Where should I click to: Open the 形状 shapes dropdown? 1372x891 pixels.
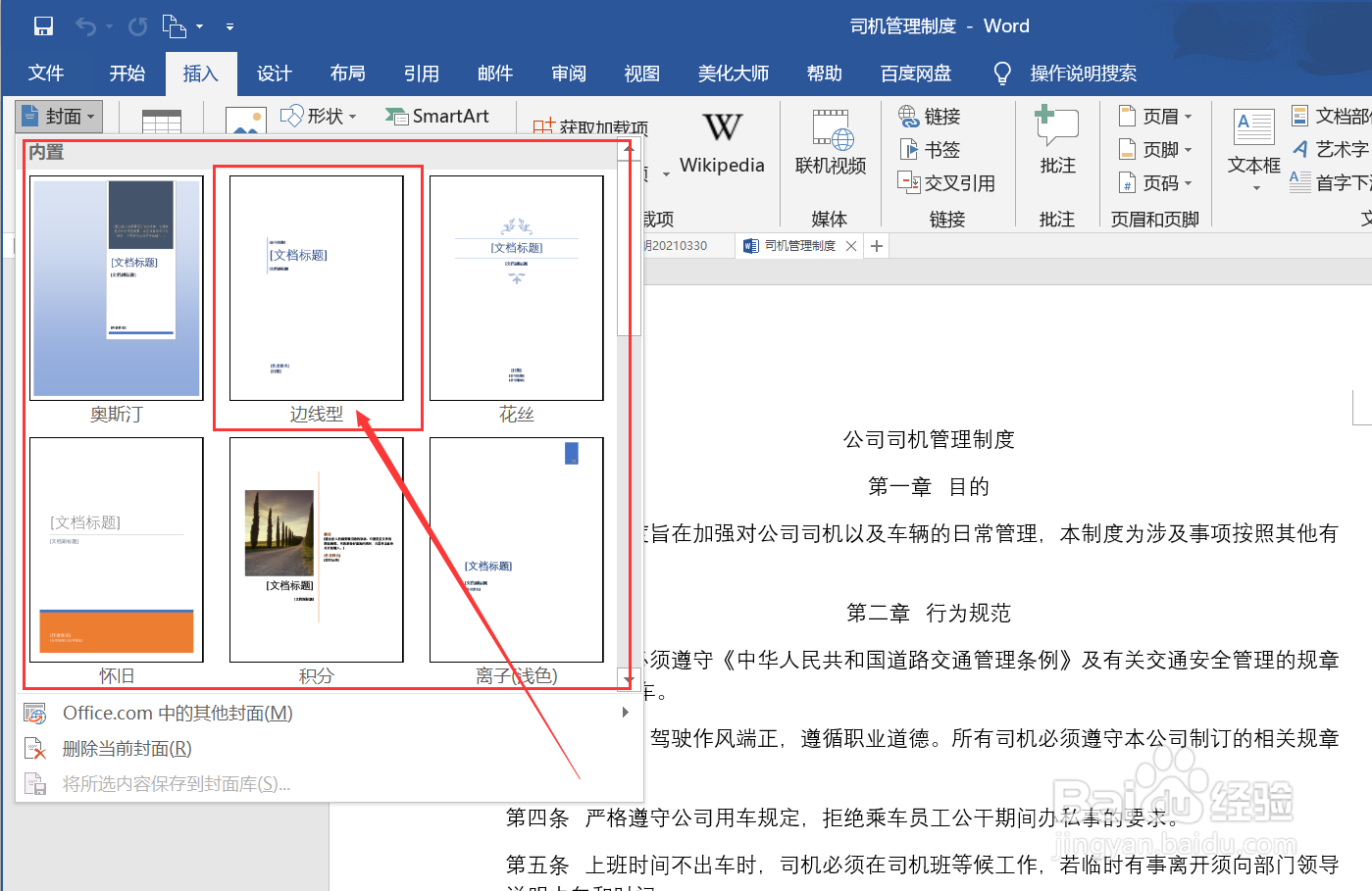click(x=319, y=116)
